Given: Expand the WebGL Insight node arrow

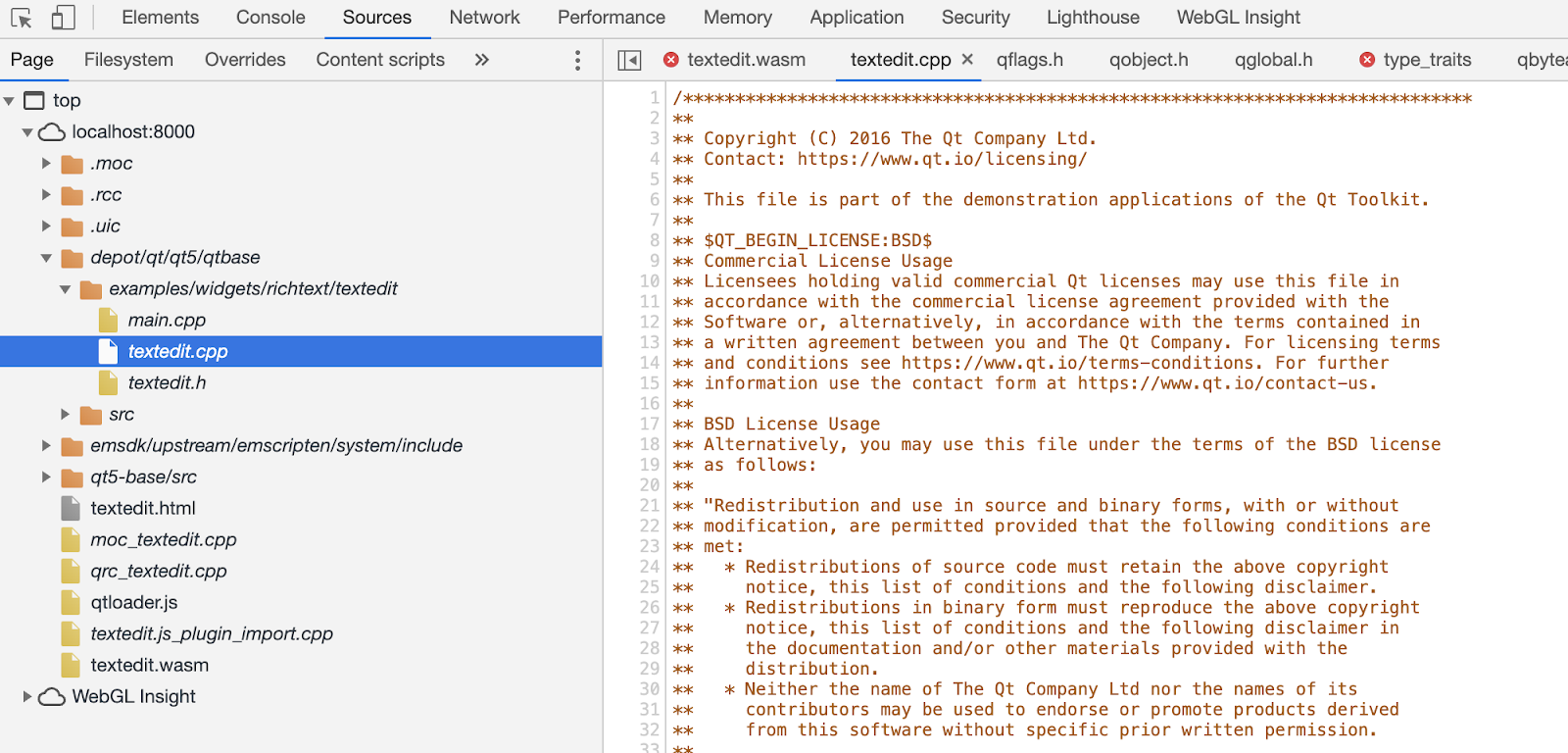Looking at the screenshot, I should (x=27, y=696).
